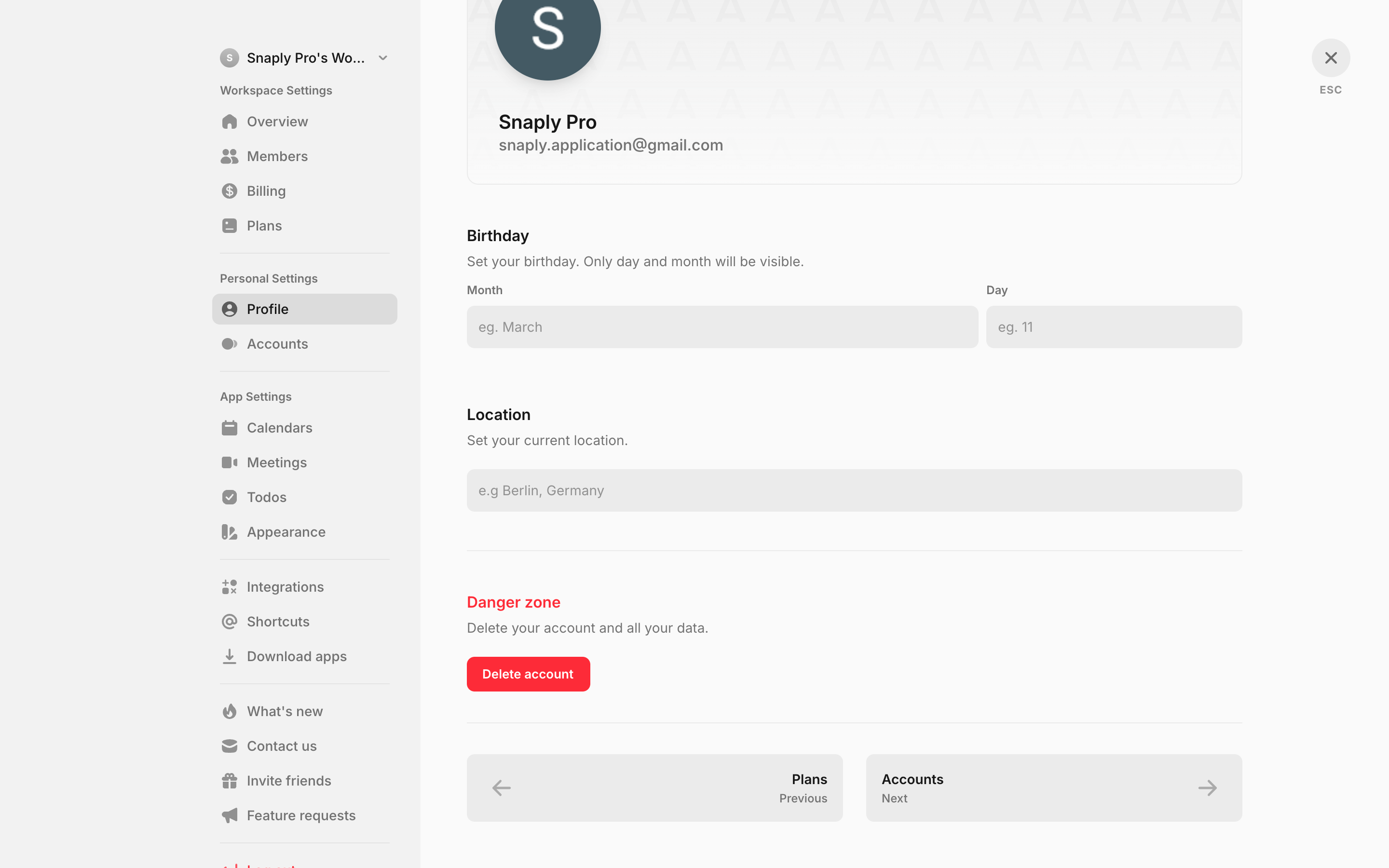Click the What's new flame icon
The width and height of the screenshot is (1389, 868).
pyautogui.click(x=230, y=711)
